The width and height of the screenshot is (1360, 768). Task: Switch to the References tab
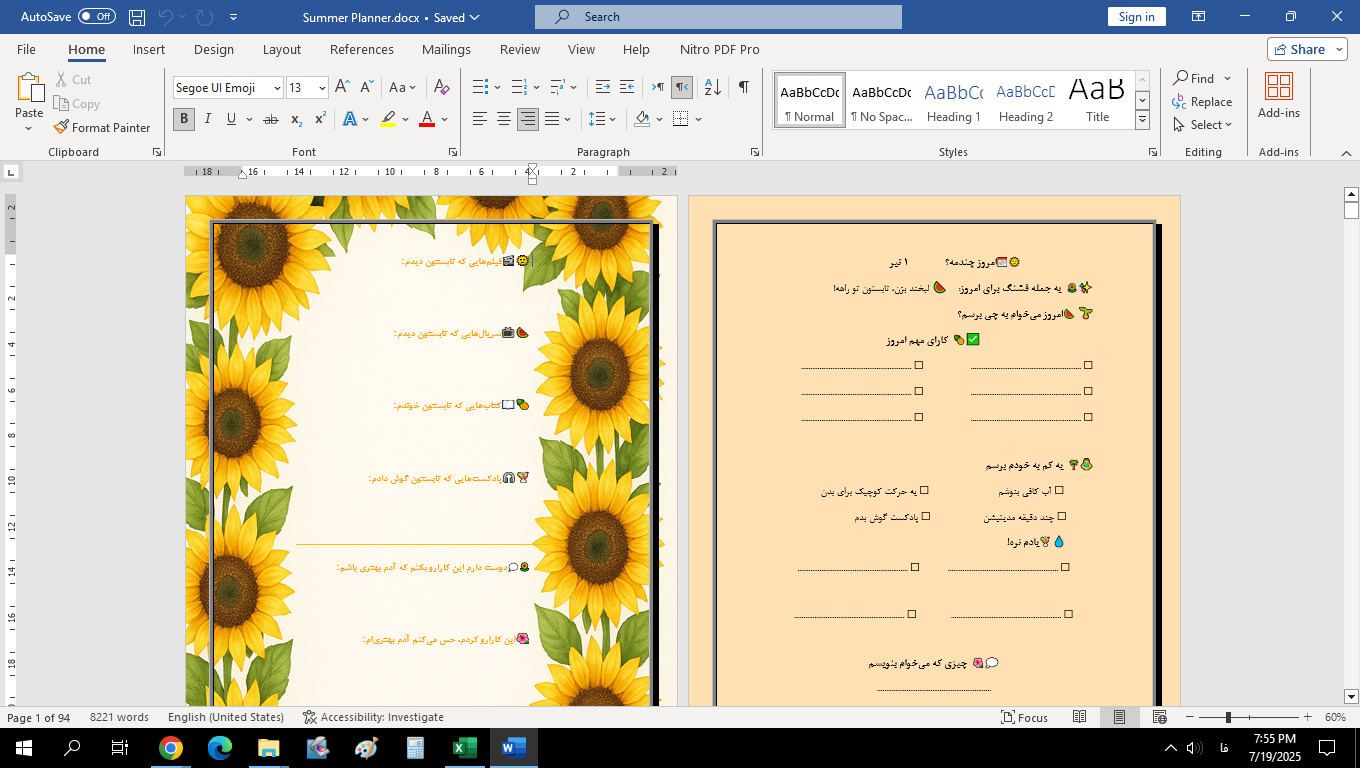(x=361, y=49)
